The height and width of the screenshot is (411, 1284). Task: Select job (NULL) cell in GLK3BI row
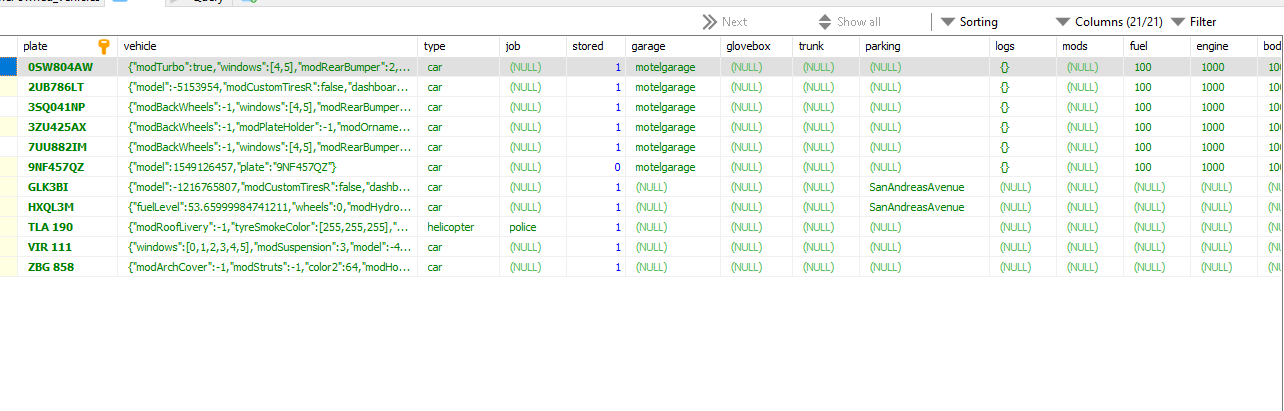[x=533, y=187]
